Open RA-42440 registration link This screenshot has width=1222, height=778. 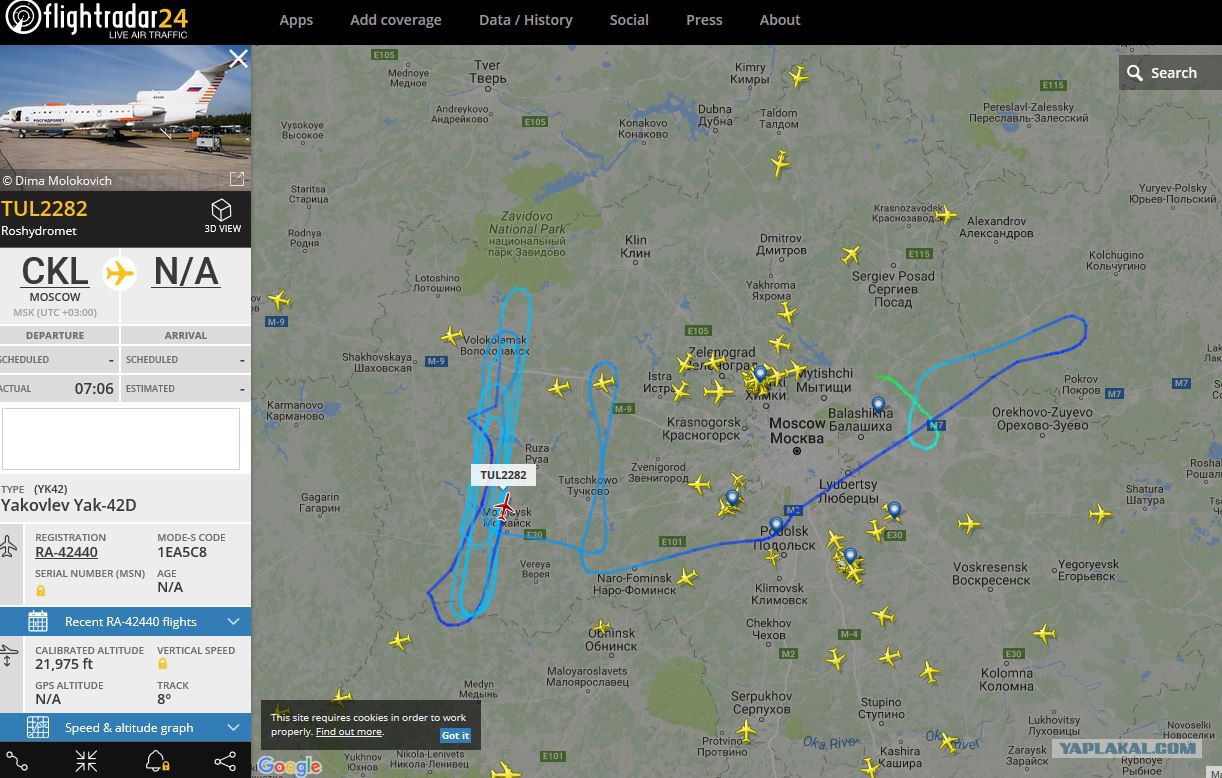66,552
